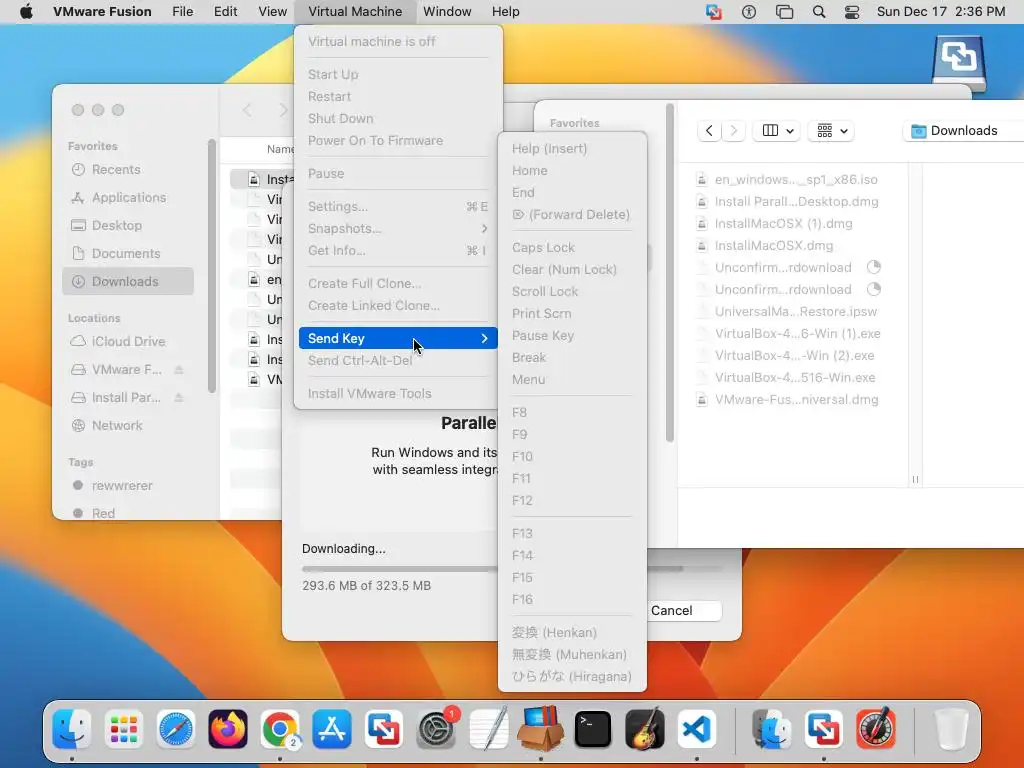Open the VMware Fusion desktop drive icon
1024x768 pixels.
point(959,63)
